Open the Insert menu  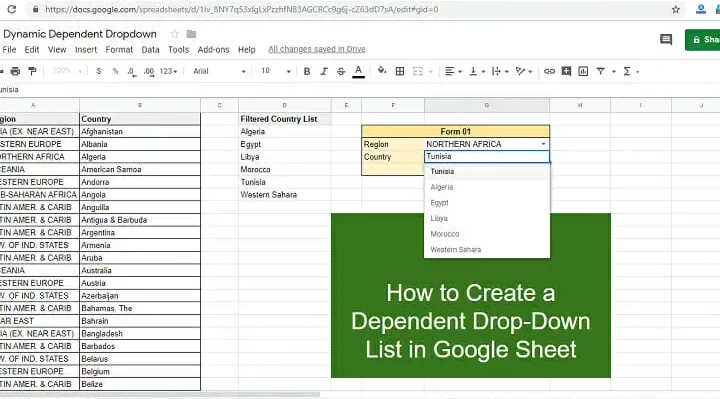click(x=86, y=50)
